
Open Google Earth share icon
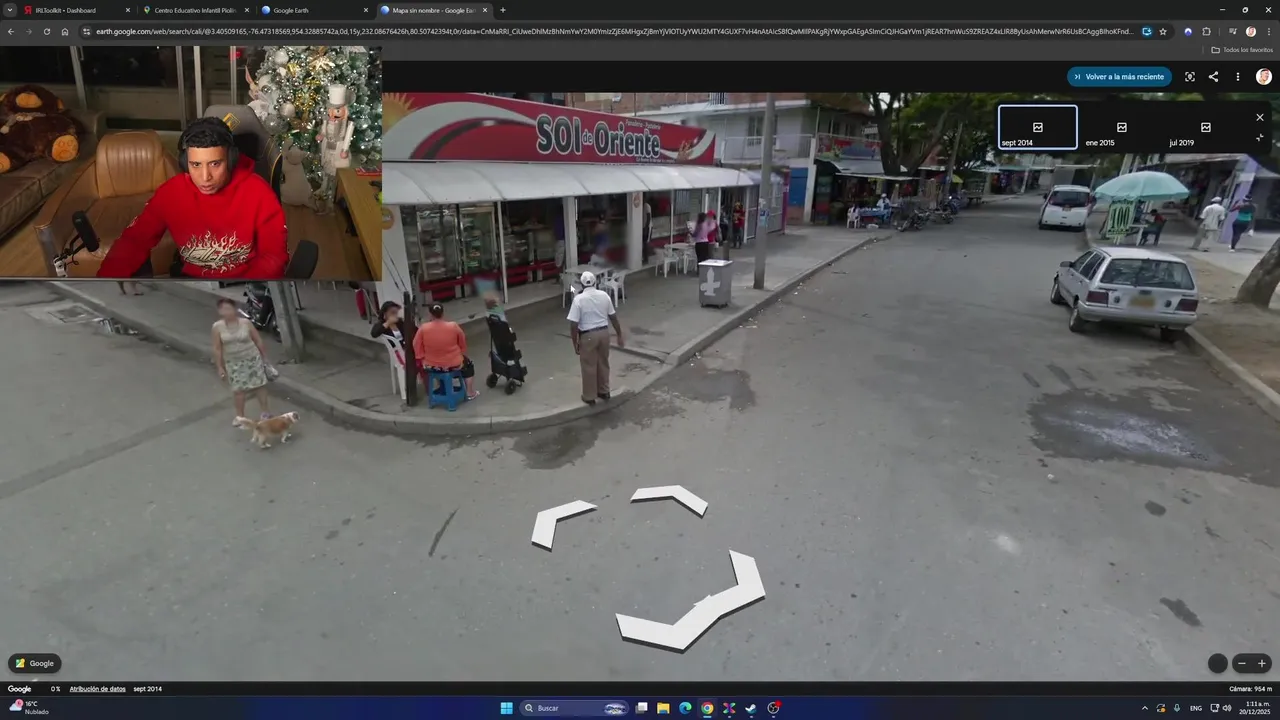tap(1213, 76)
